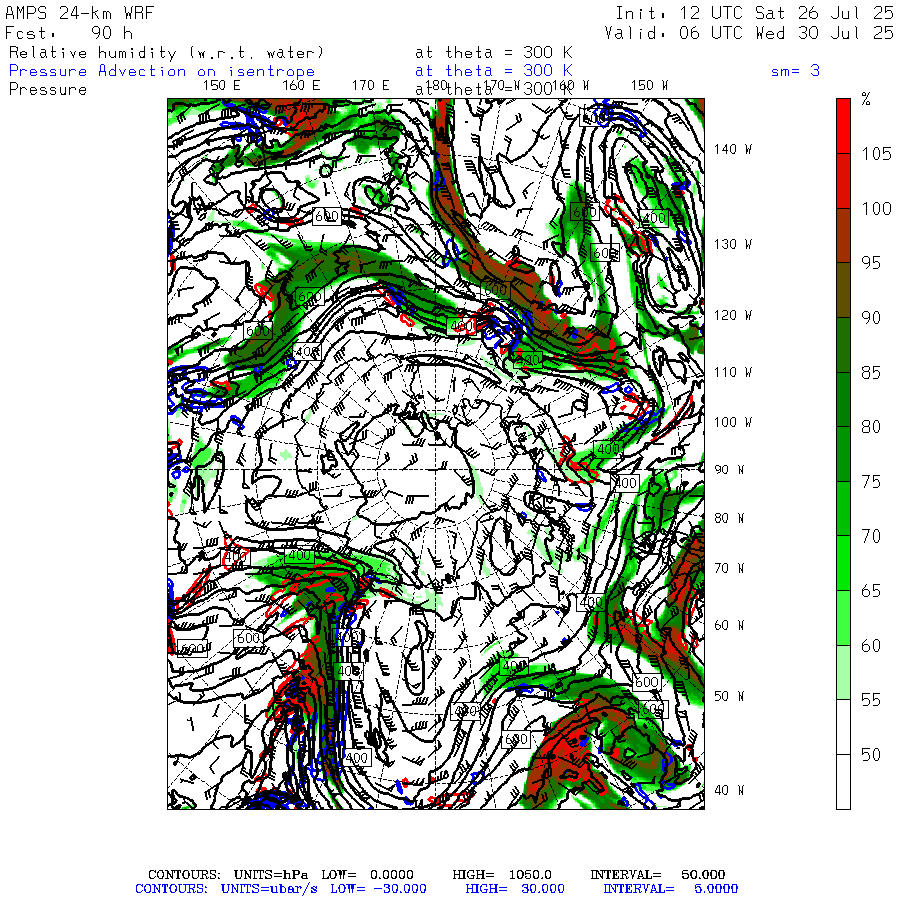This screenshot has height=900, width=900.
Task: Click the '110 W' longitude label
Action: click(x=732, y=372)
